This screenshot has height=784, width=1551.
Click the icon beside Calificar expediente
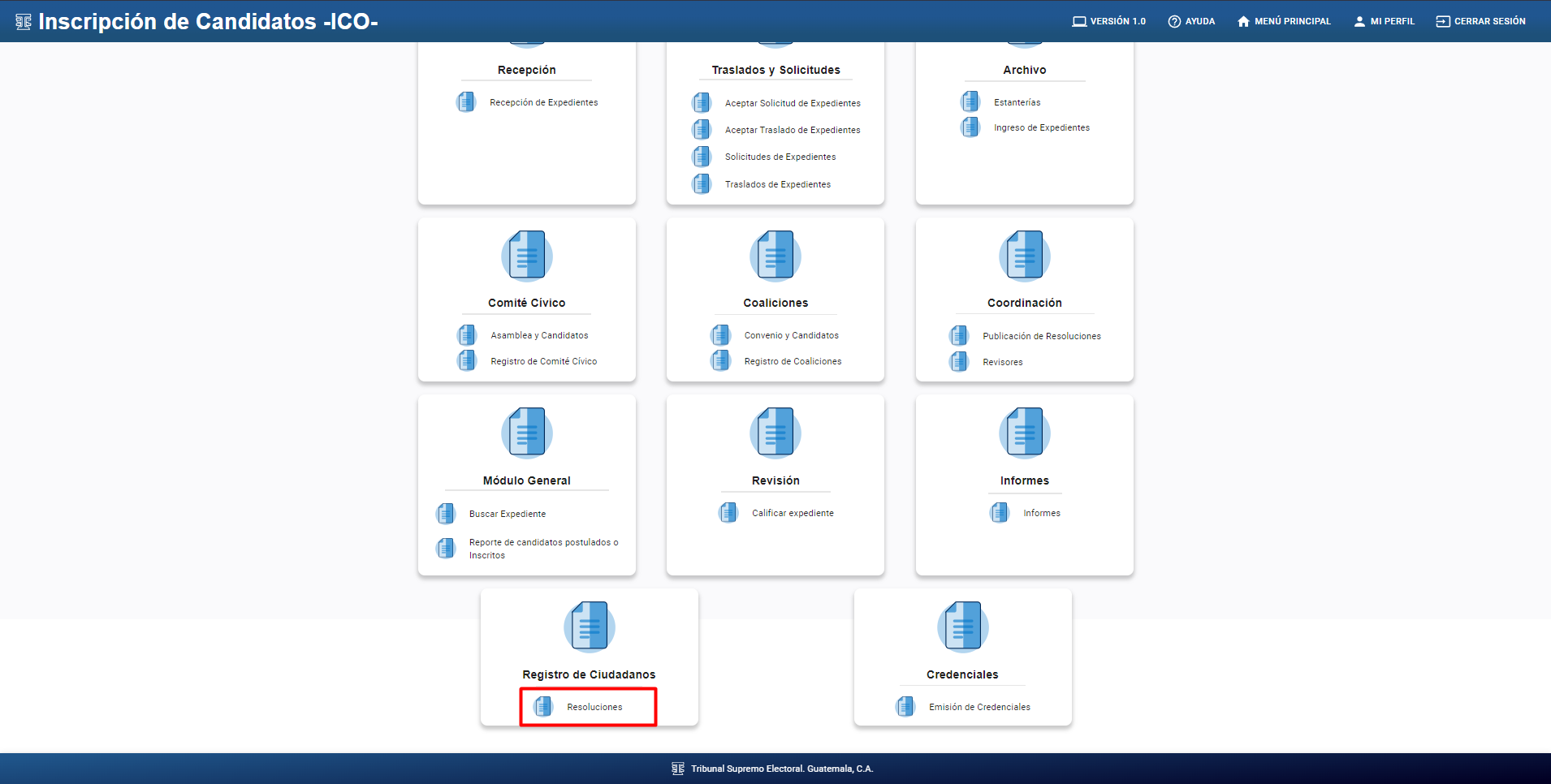pos(728,513)
